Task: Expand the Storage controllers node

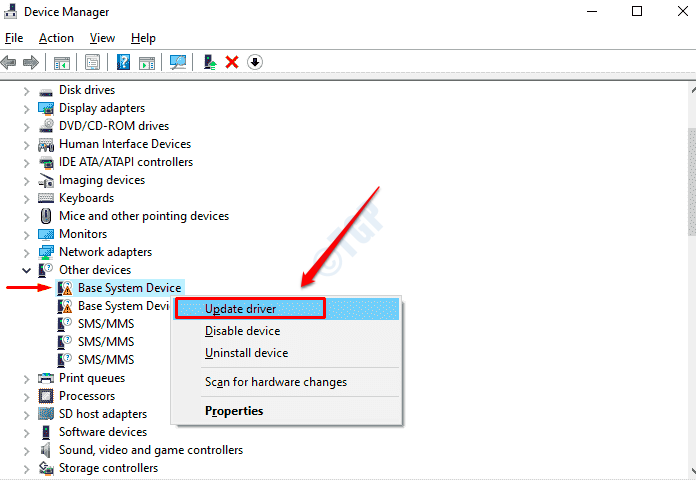Action: pos(27,469)
